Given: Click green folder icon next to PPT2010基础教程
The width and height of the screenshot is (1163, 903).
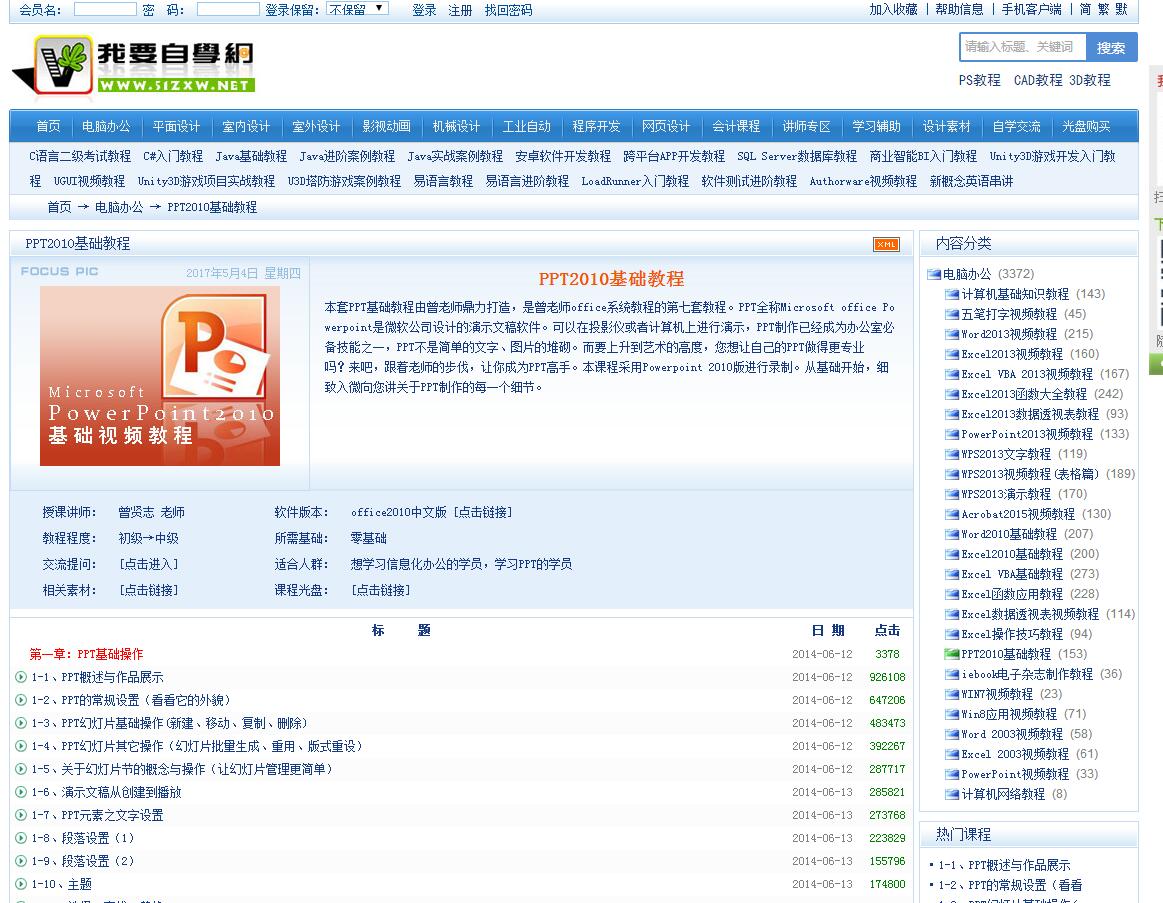Looking at the screenshot, I should 952,654.
